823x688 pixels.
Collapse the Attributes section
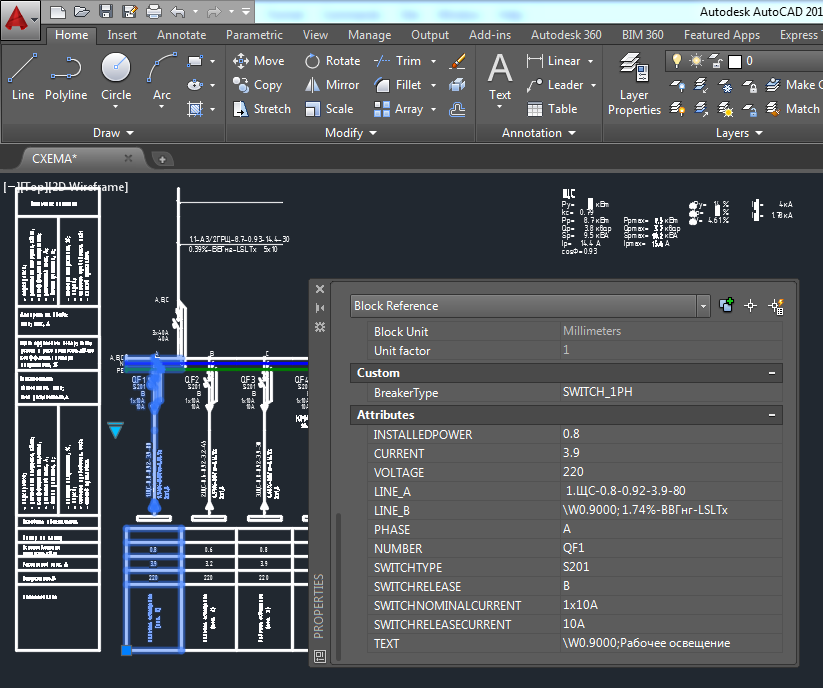(772, 414)
